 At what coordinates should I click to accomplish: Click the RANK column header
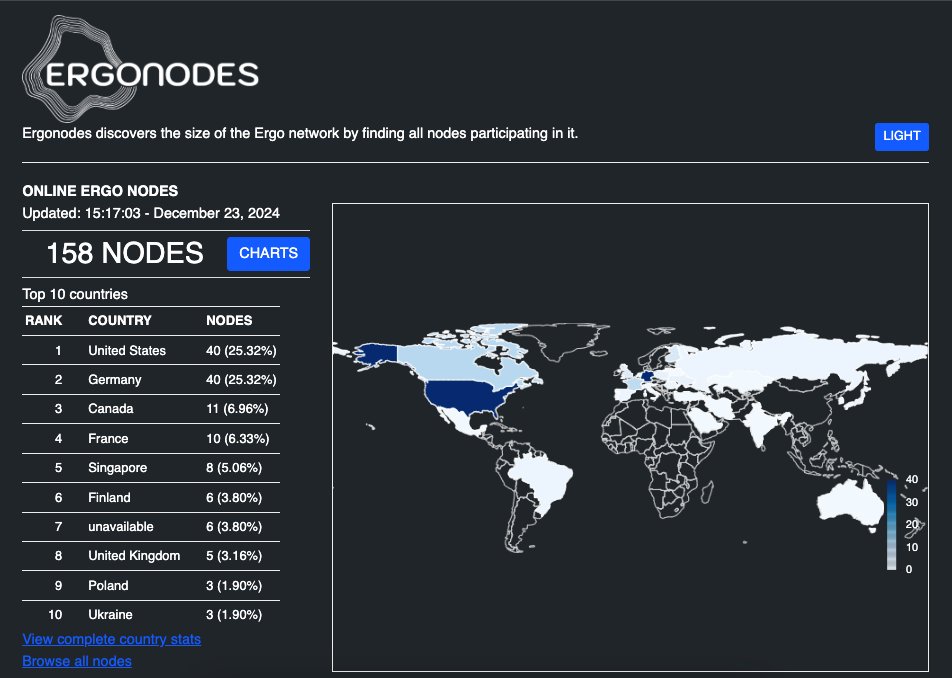[44, 320]
